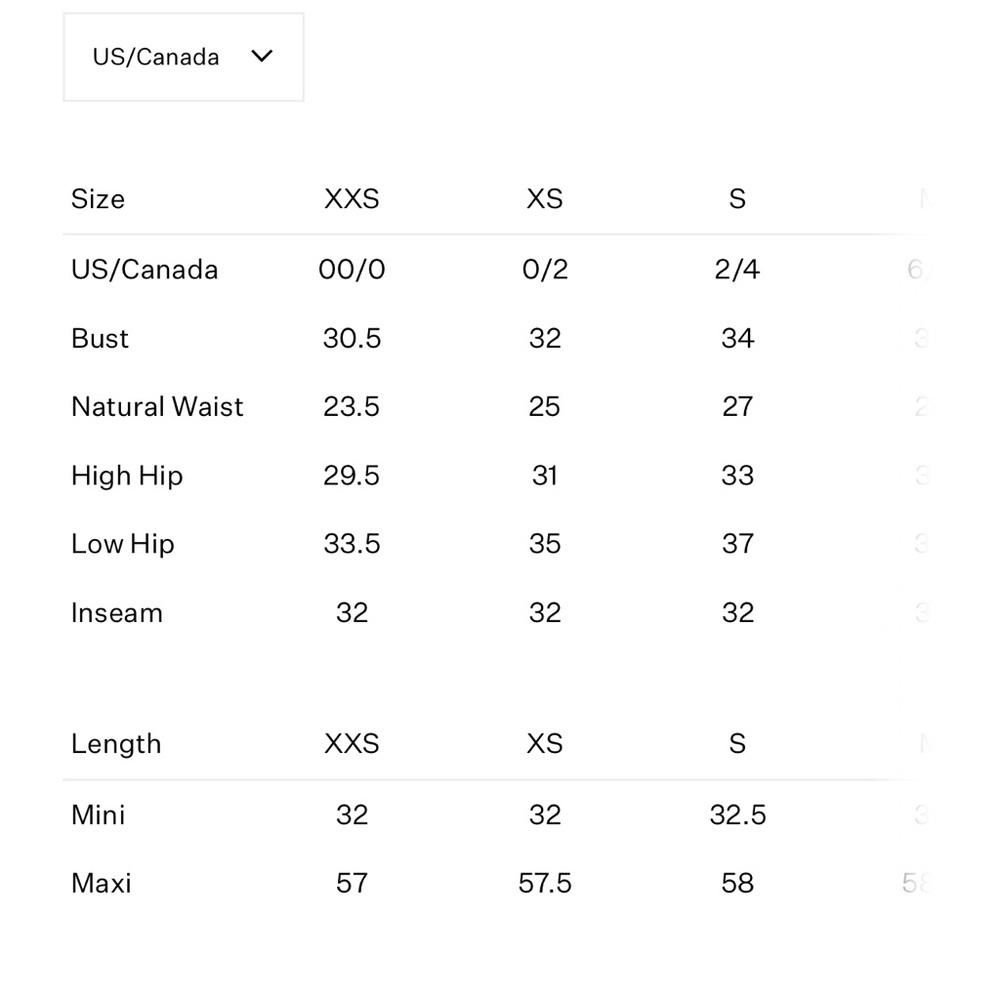Click the chevron arrow beside US/Canada selector
The height and width of the screenshot is (1000, 1000).
point(262,56)
